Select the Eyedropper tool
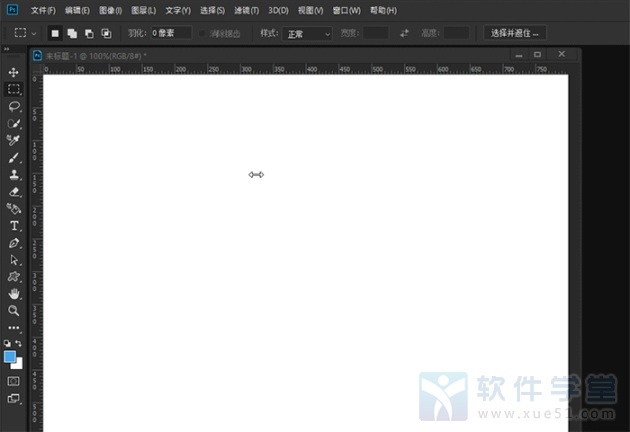 coord(14,140)
